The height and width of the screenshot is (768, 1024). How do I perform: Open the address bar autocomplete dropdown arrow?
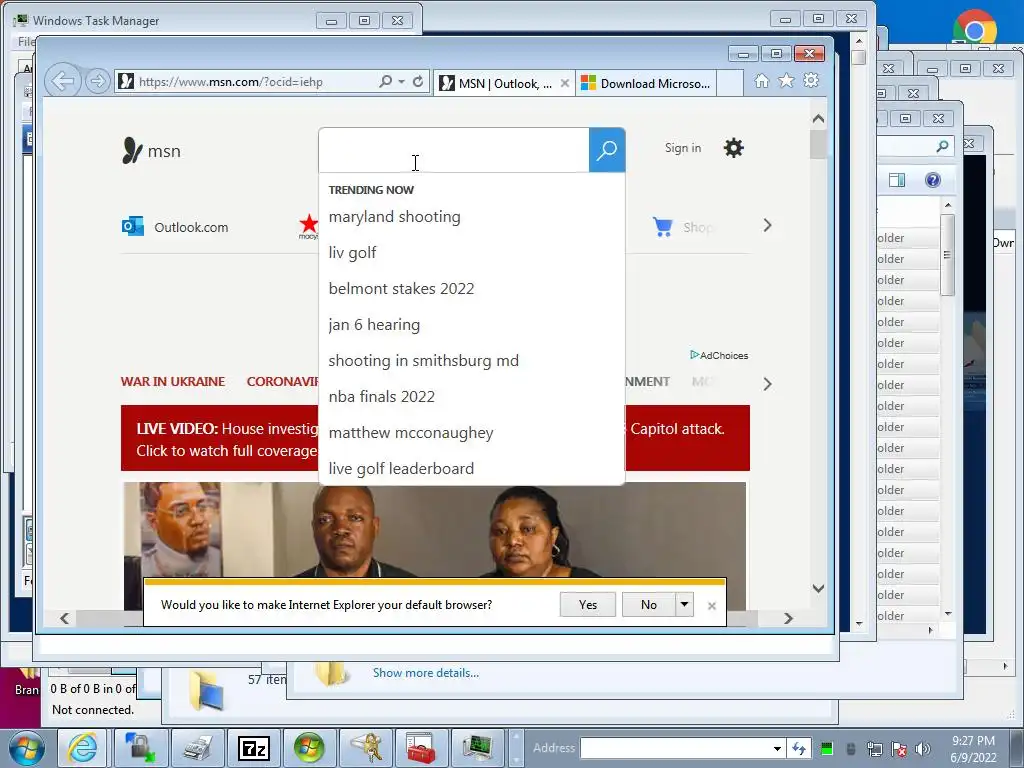[402, 82]
